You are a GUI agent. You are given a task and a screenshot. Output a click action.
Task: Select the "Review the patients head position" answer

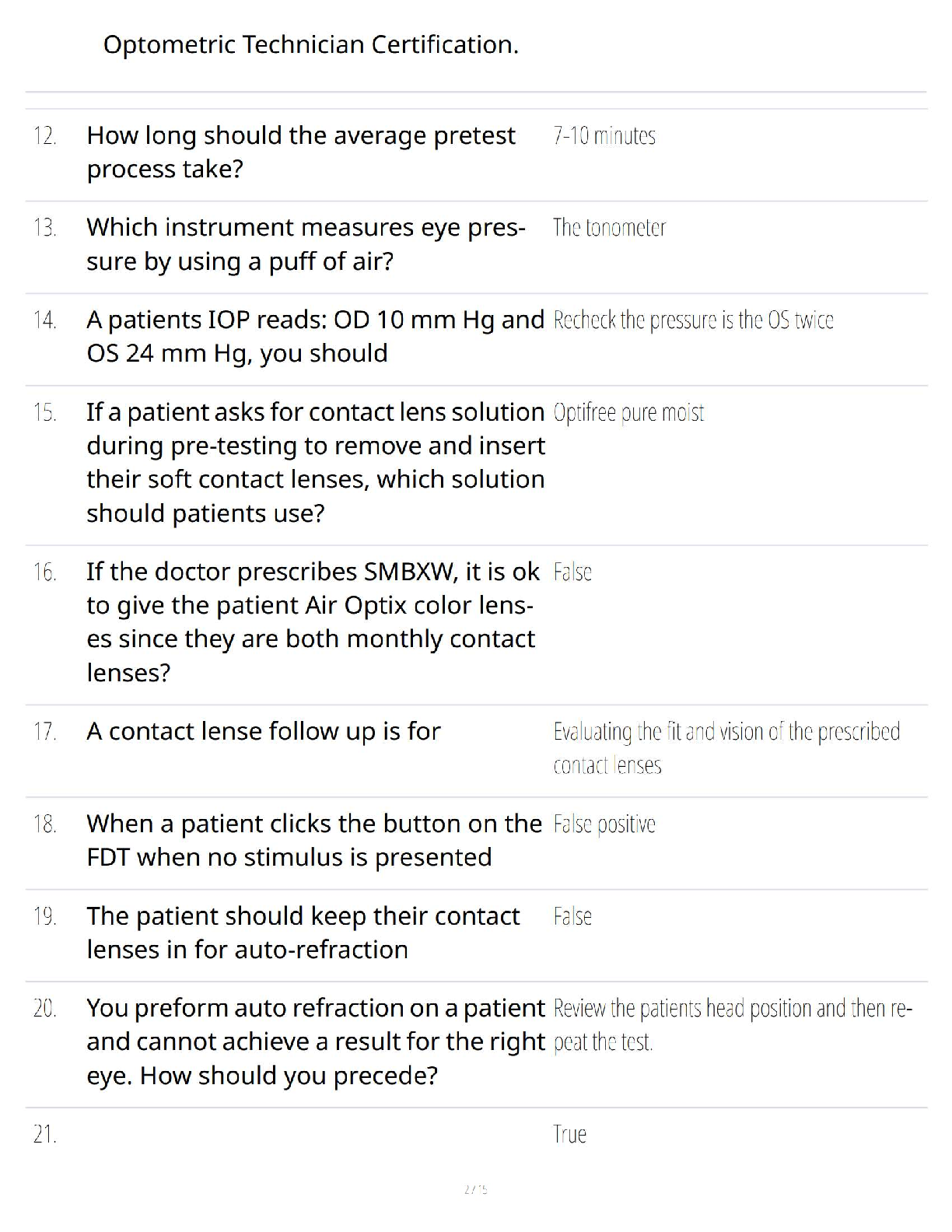coord(732,1024)
